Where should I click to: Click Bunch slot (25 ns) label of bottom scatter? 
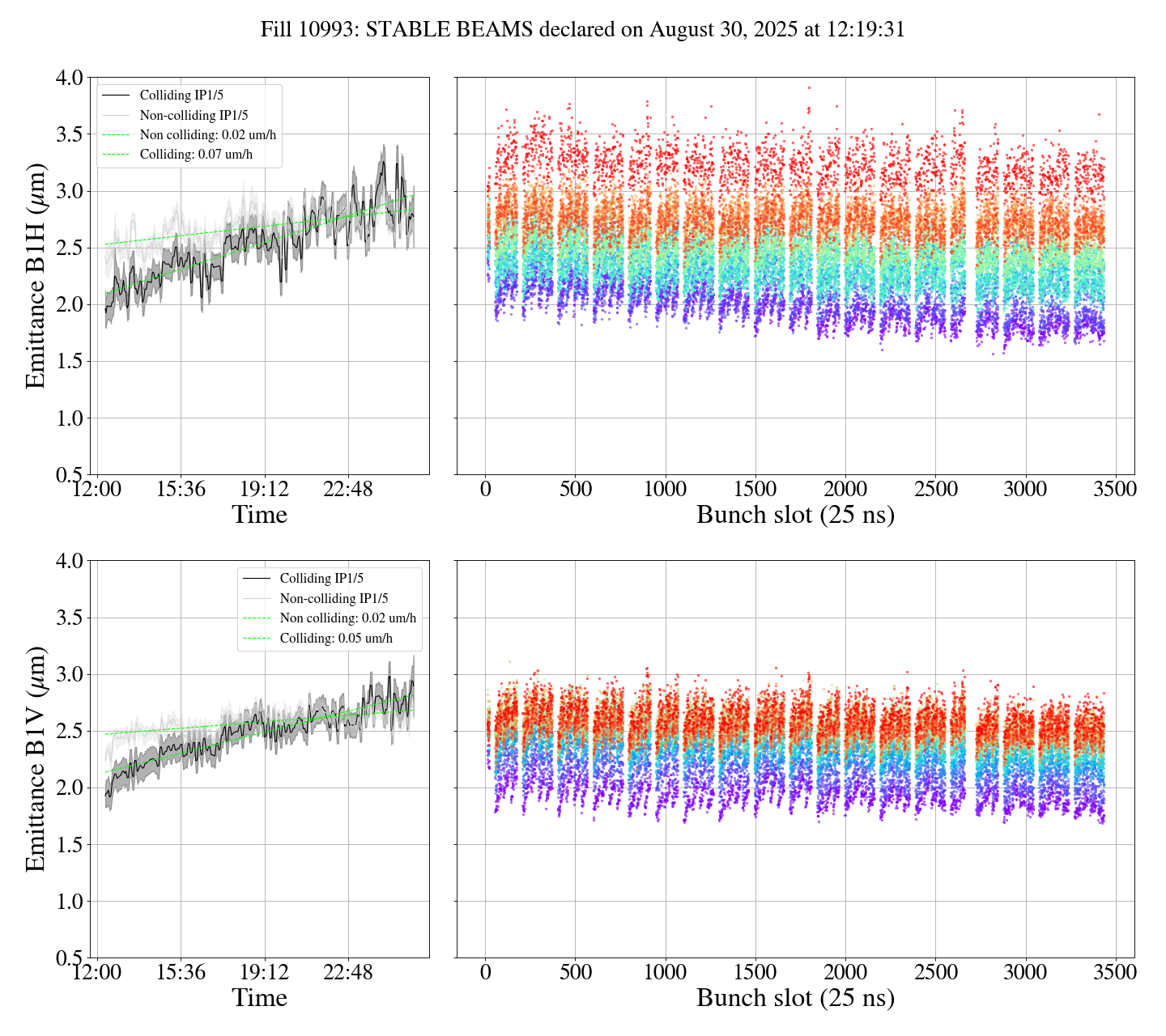pos(795,998)
